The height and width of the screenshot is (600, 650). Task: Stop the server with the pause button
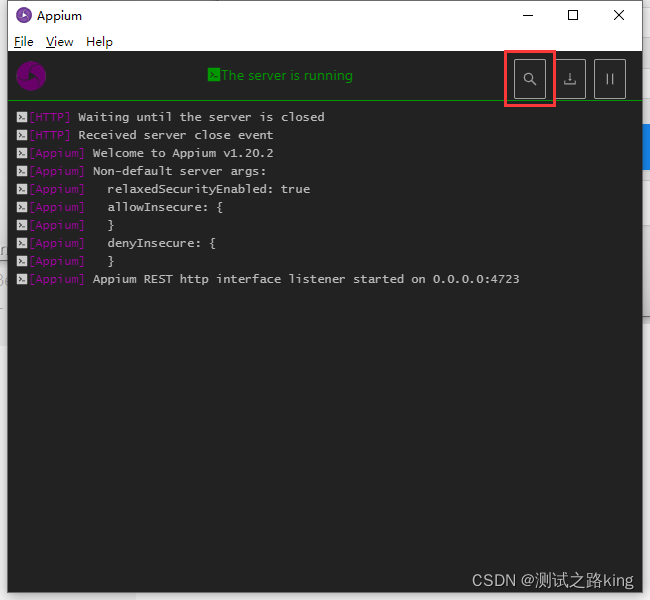pyautogui.click(x=609, y=79)
